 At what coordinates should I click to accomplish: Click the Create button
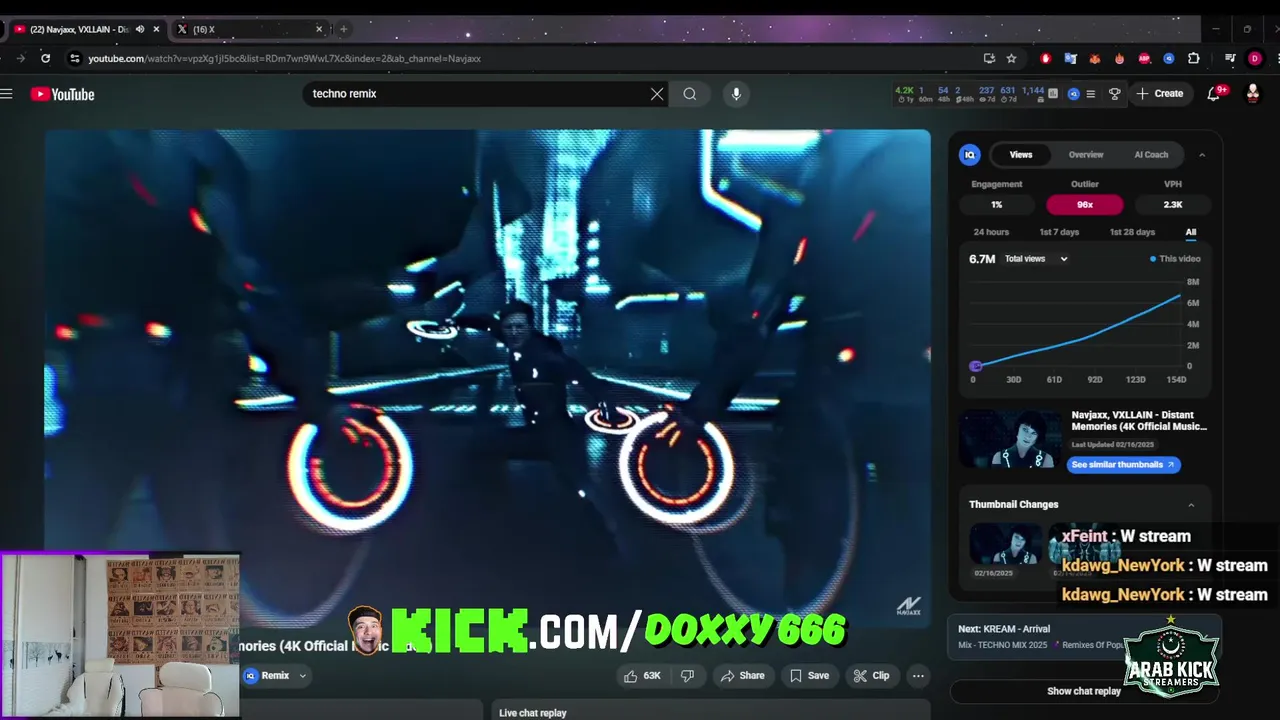1160,94
